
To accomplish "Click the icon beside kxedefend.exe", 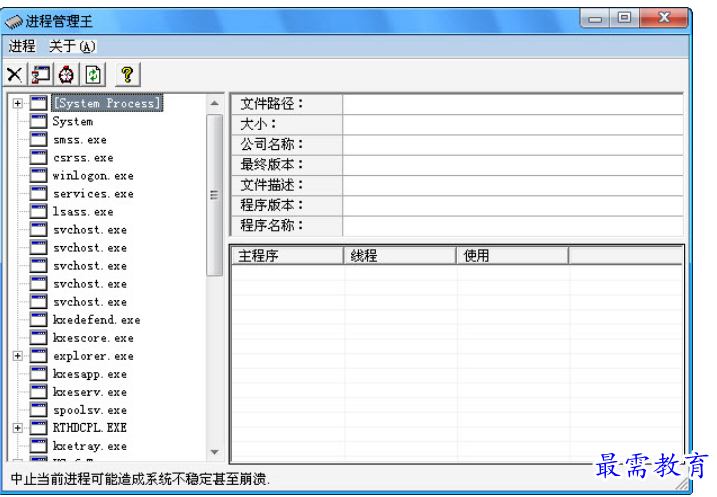I will 38,320.
